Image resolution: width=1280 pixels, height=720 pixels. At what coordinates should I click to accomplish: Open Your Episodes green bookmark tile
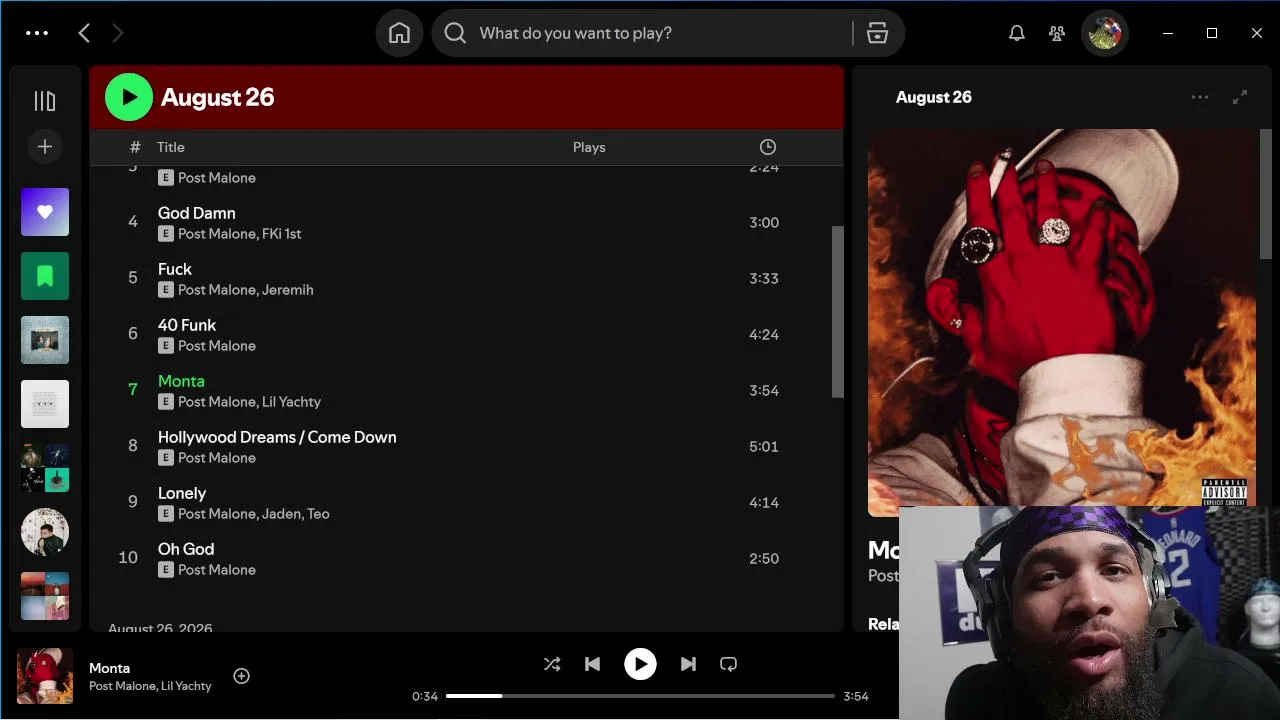pos(45,276)
